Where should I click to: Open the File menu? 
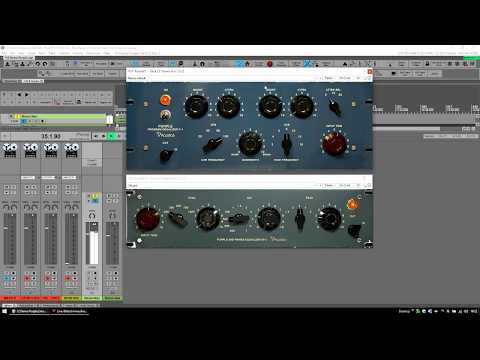4,53
